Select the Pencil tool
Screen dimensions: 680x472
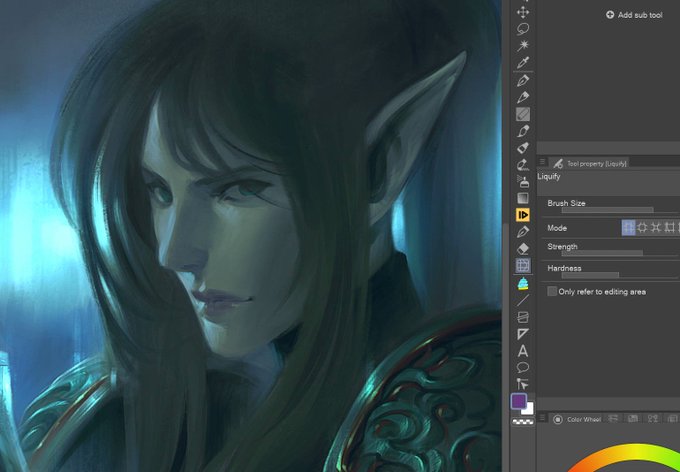pos(523,97)
